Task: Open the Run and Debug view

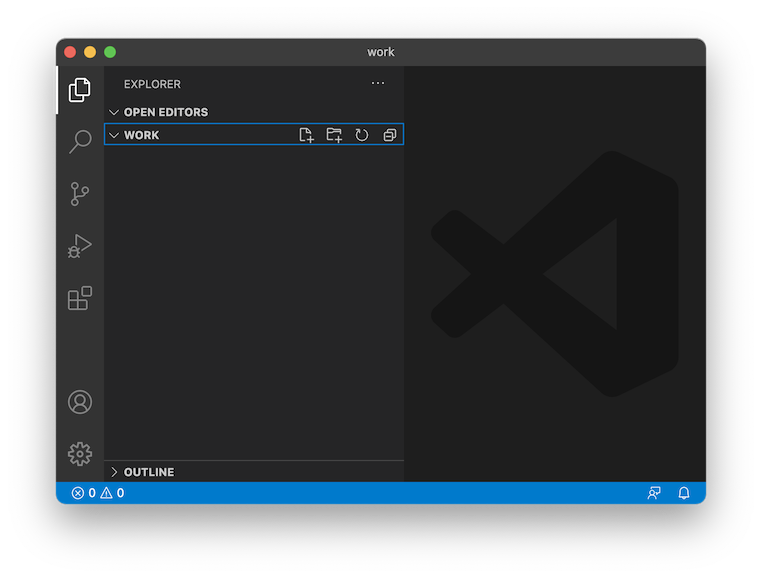Action: click(80, 246)
